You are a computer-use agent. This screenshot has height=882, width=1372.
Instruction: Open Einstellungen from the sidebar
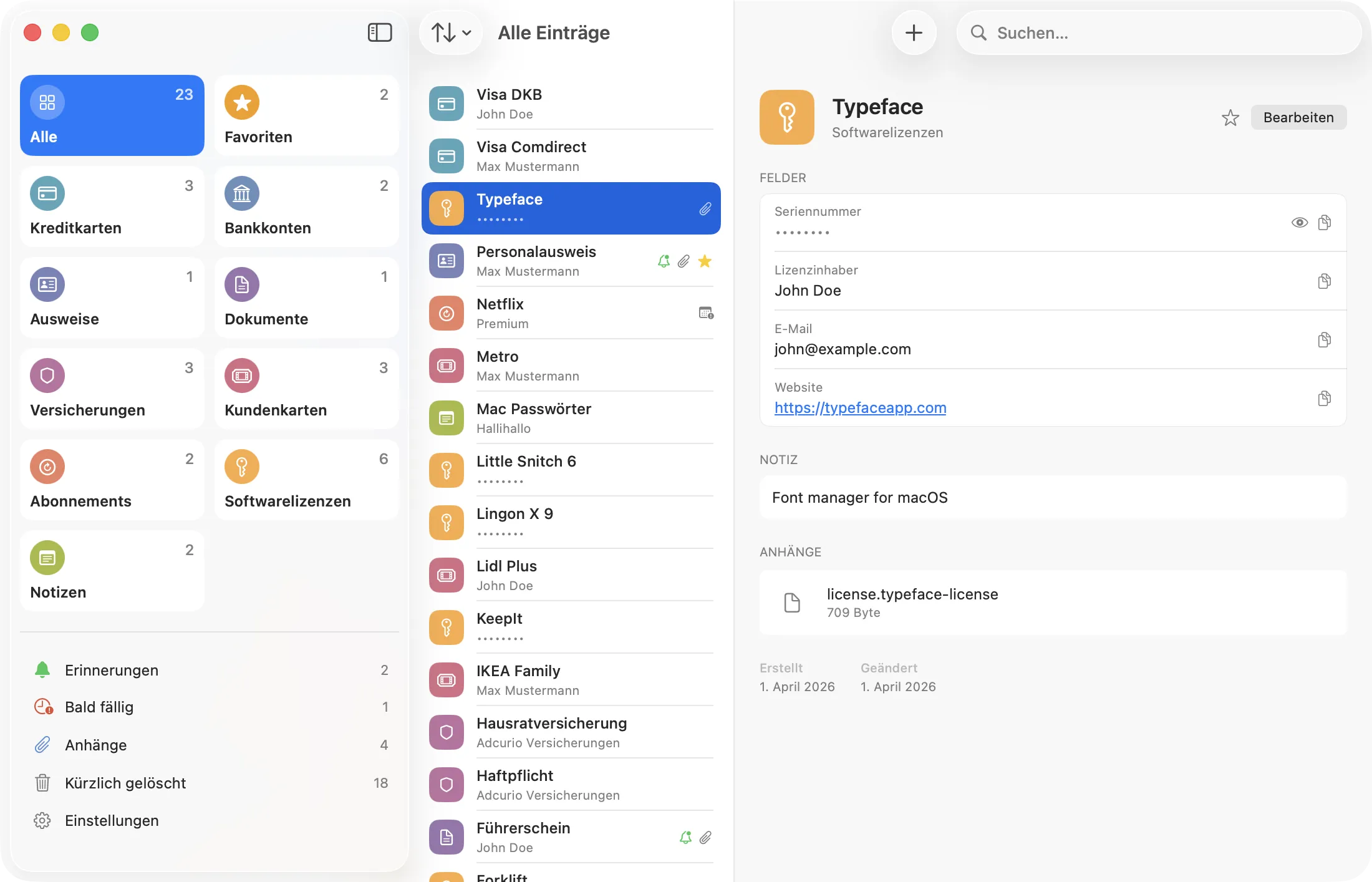point(111,821)
